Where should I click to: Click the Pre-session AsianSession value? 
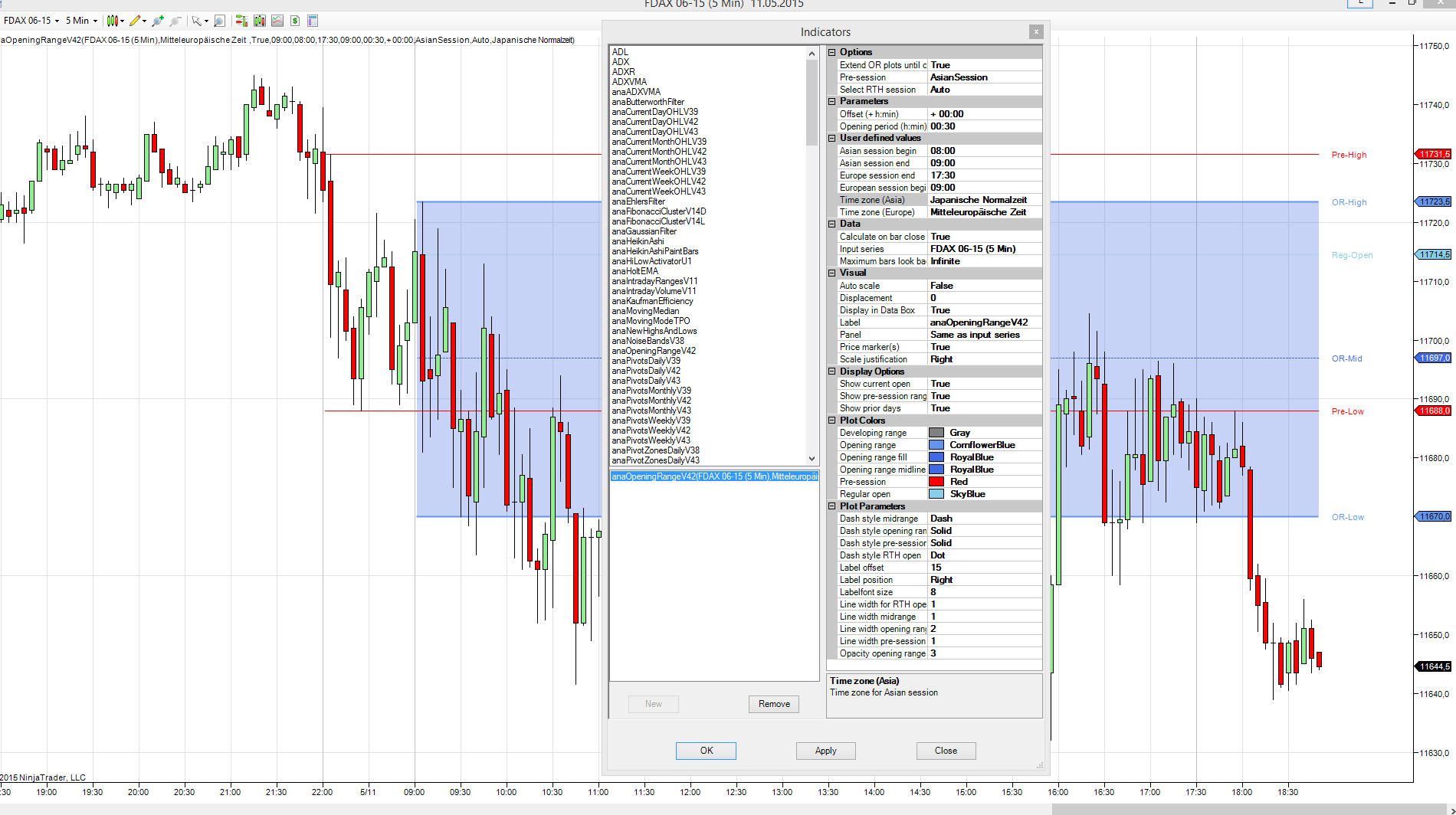coord(985,77)
